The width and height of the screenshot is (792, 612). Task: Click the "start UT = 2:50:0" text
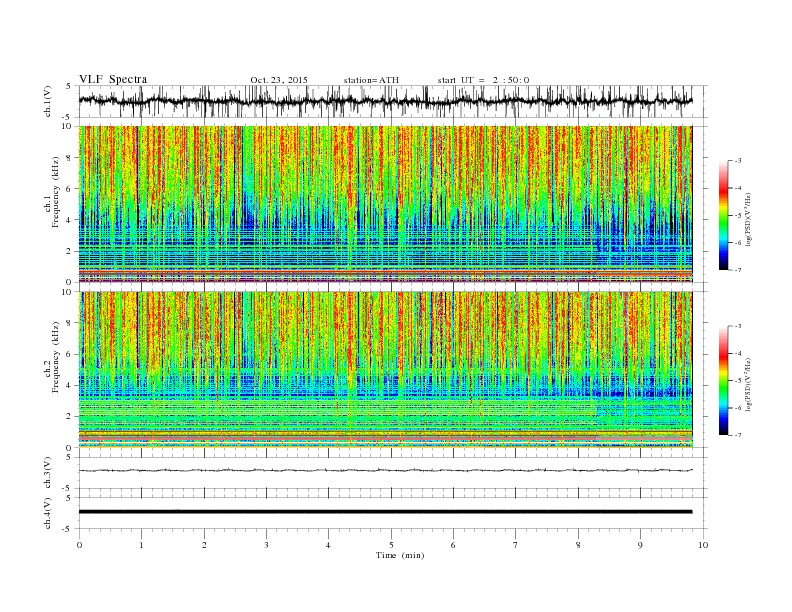pyautogui.click(x=483, y=80)
